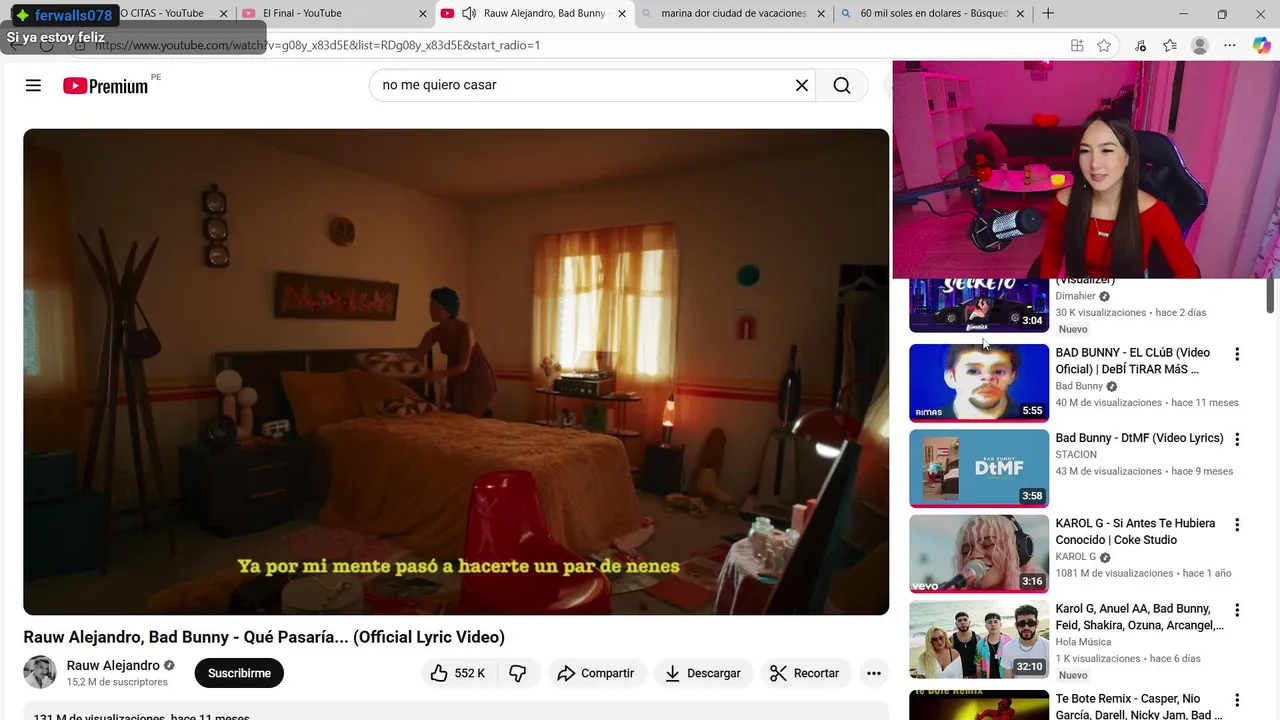Open a new browser tab with plus

point(1048,14)
